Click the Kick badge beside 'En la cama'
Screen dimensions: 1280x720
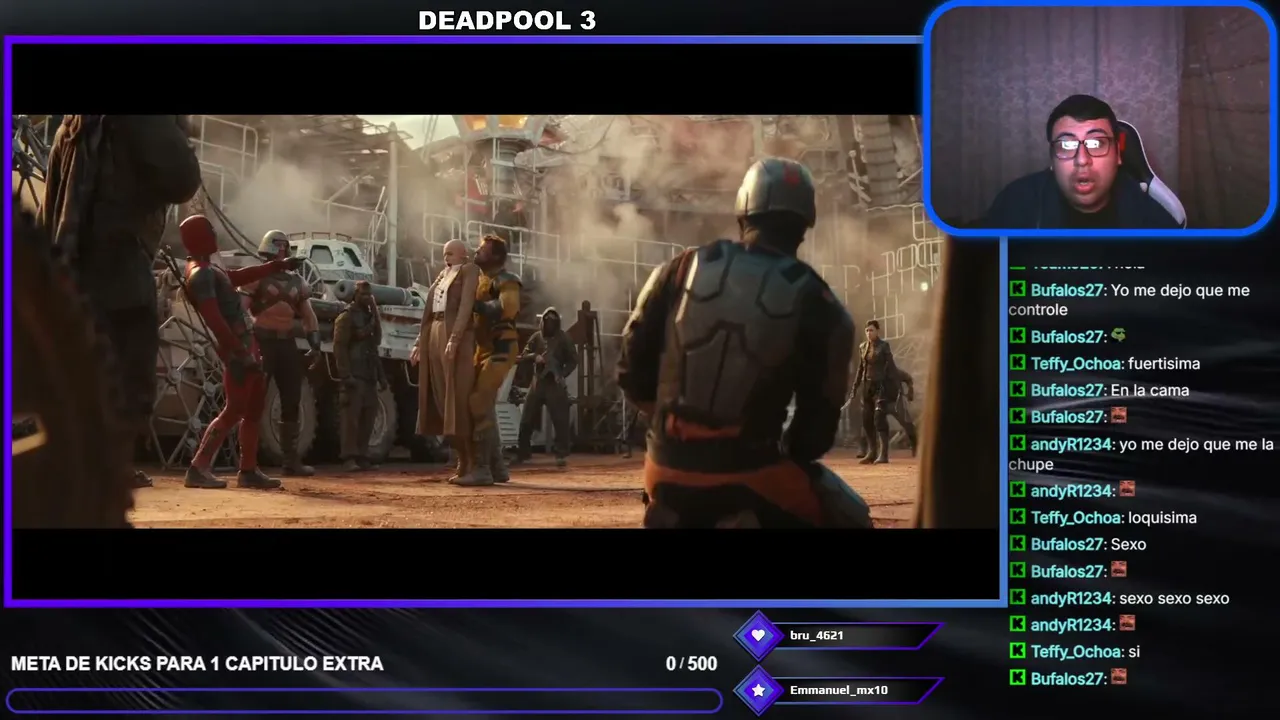[x=1017, y=390]
